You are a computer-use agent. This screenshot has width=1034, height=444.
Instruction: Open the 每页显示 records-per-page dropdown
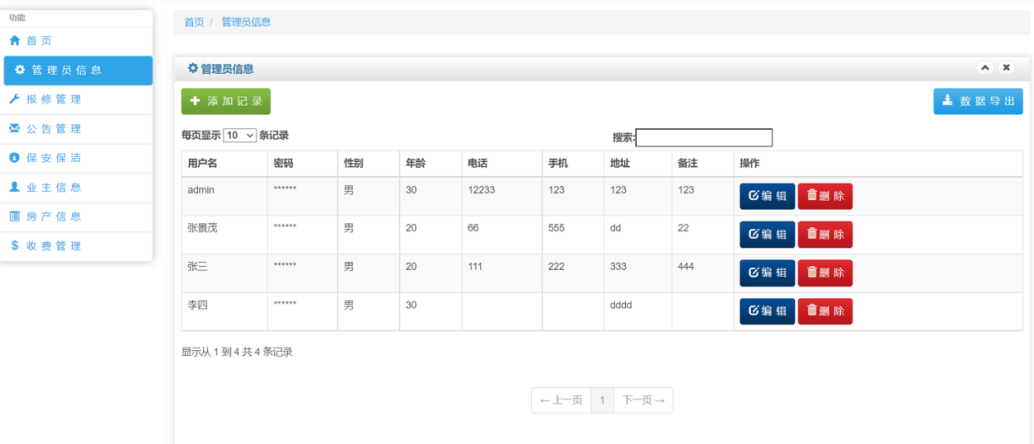pyautogui.click(x=240, y=135)
